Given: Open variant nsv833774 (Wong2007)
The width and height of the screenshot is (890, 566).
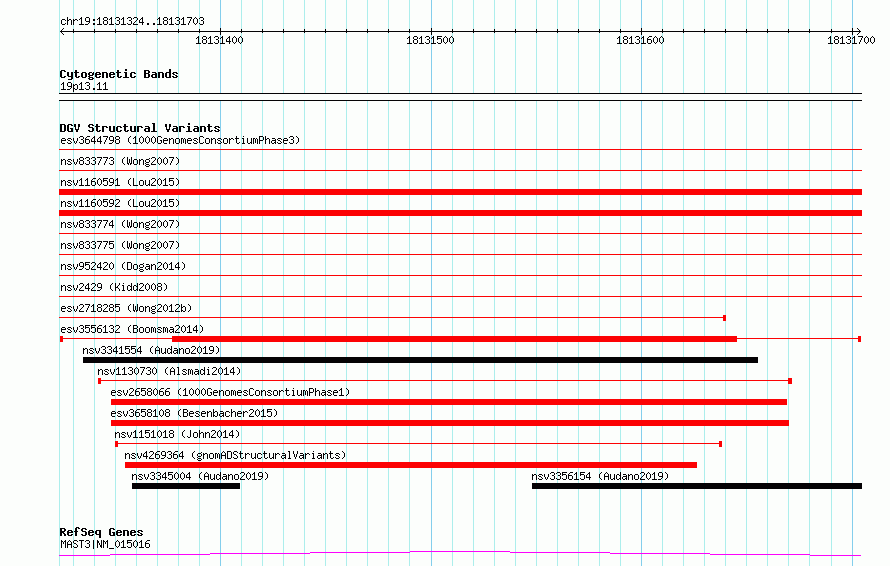Looking at the screenshot, I should (120, 224).
